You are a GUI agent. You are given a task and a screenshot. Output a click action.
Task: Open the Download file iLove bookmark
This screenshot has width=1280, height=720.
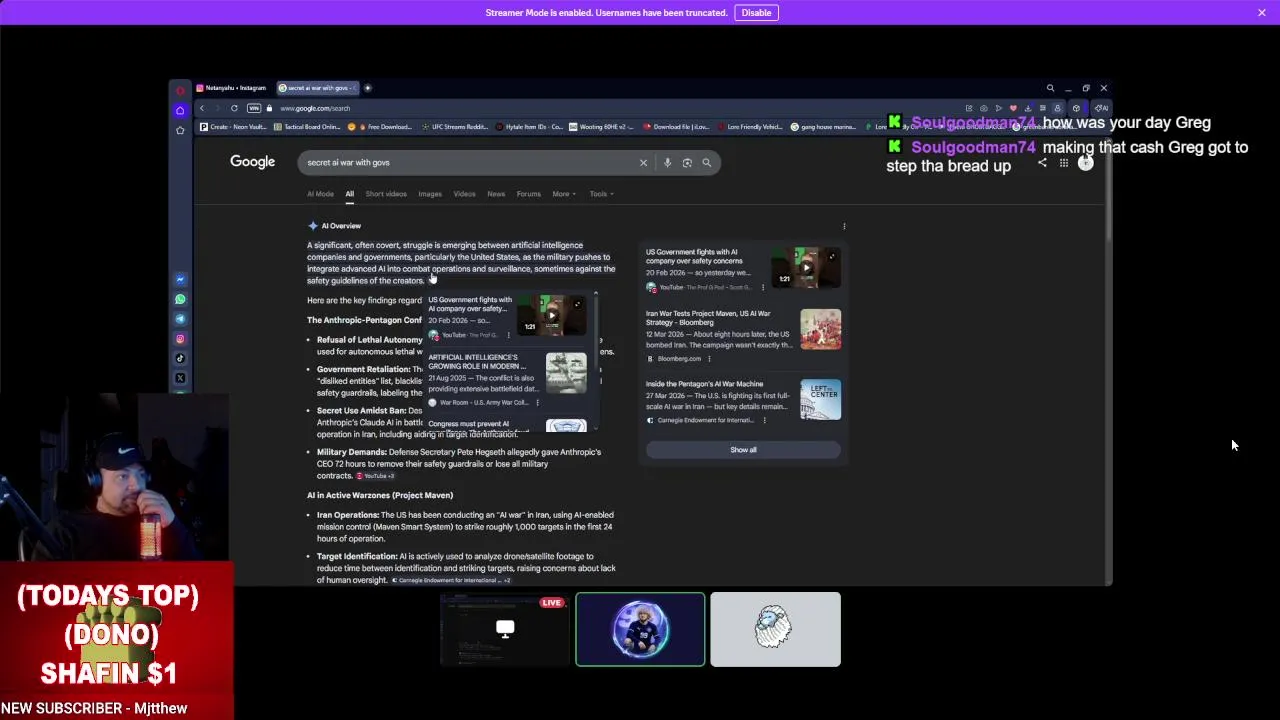pyautogui.click(x=677, y=127)
